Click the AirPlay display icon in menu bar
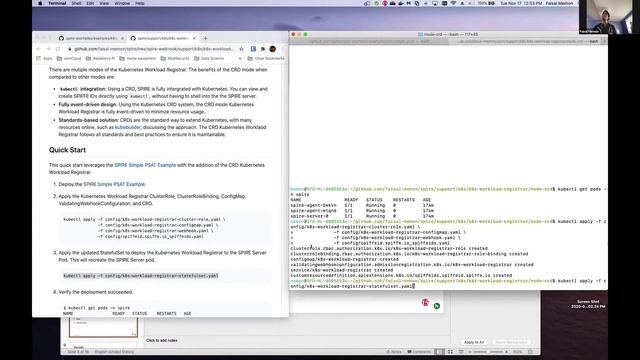This screenshot has height=360, width=640. click(x=435, y=3)
